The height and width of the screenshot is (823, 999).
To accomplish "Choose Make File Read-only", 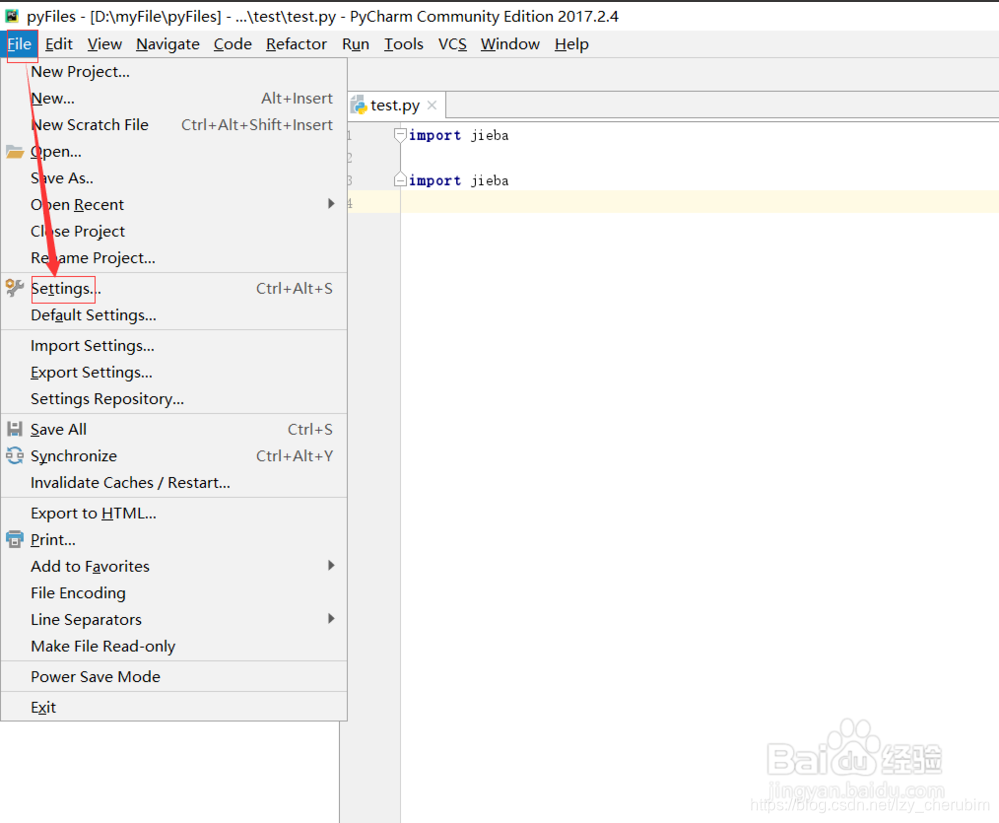I will (x=174, y=647).
